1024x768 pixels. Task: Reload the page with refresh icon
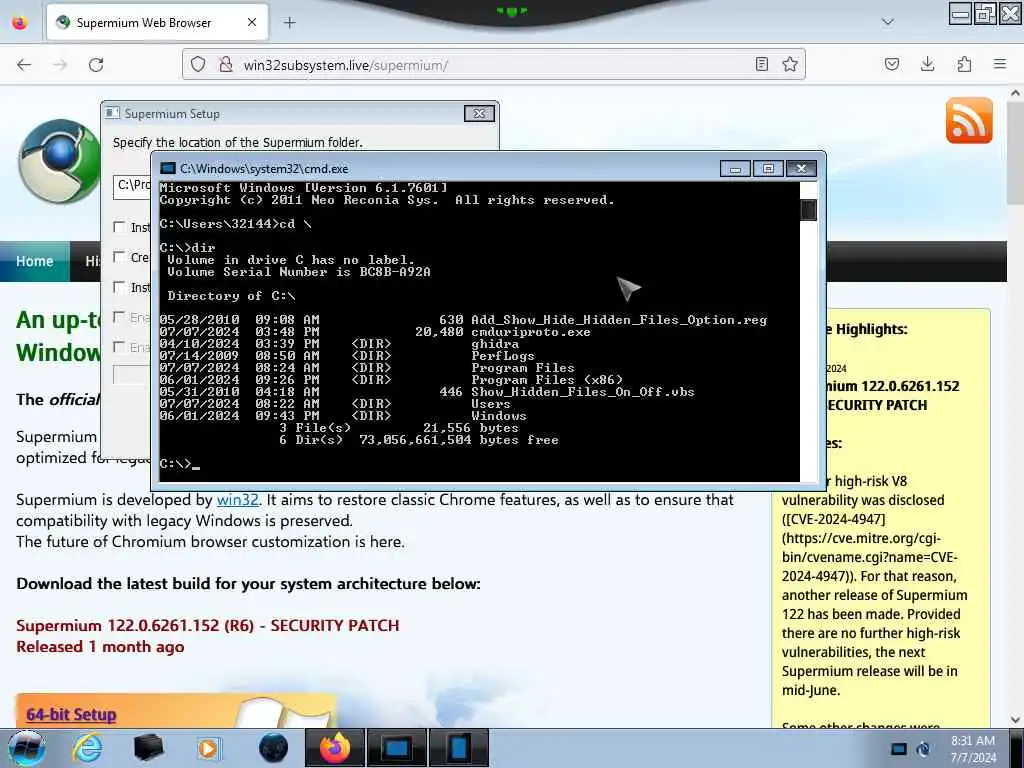point(96,65)
